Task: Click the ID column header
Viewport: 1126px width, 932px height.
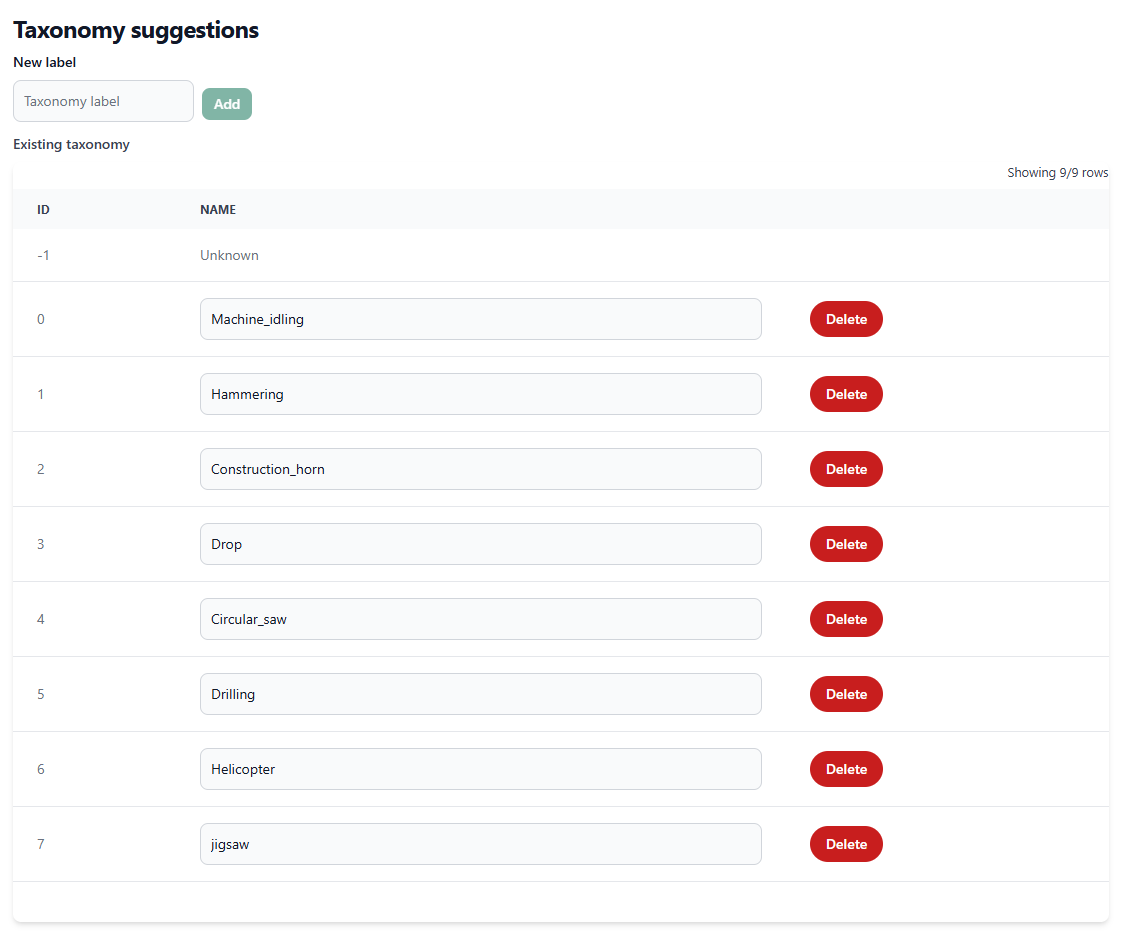Action: point(44,210)
